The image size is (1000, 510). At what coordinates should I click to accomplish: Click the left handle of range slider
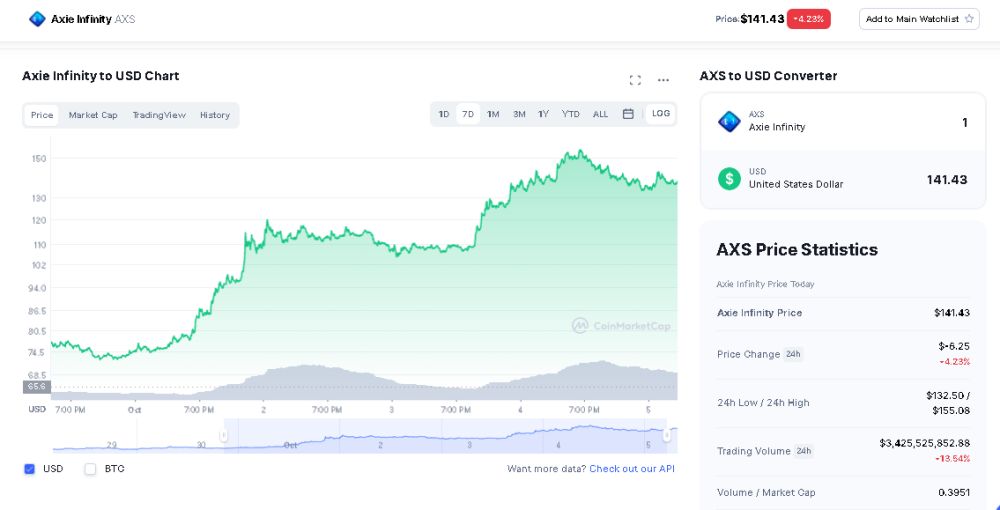coord(224,435)
